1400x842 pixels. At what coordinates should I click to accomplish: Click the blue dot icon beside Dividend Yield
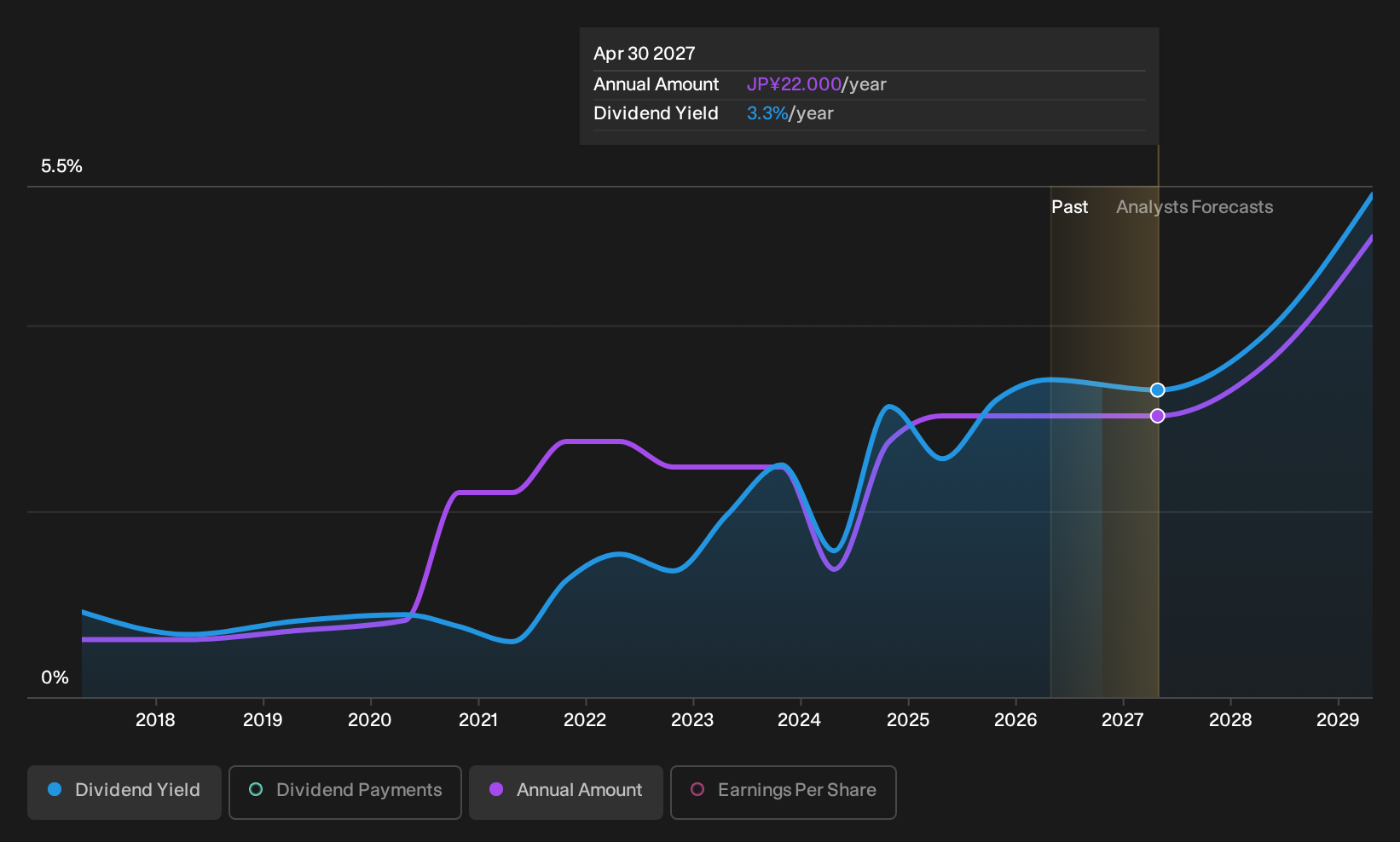click(x=55, y=789)
